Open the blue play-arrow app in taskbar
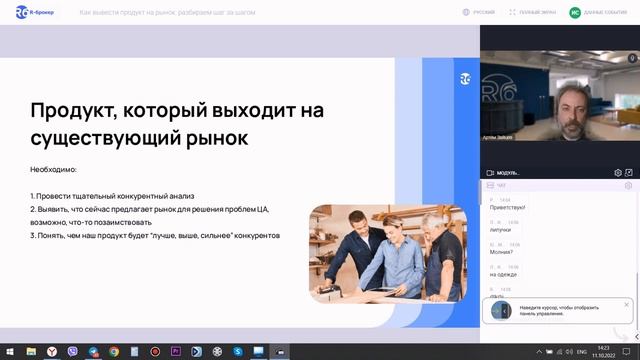Screen dimensions: 640x360 pos(196,351)
